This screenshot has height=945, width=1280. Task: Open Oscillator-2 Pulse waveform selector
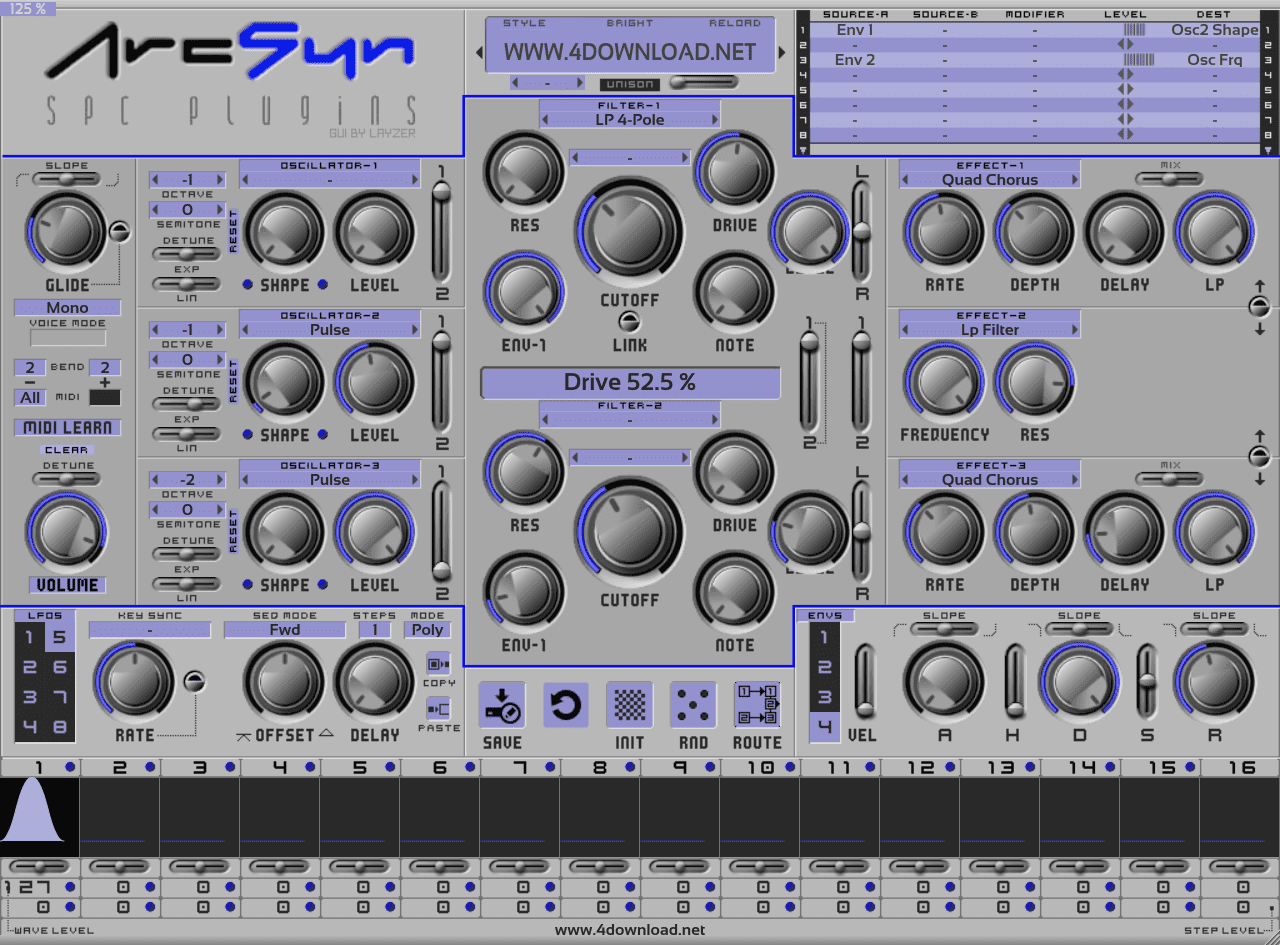click(x=330, y=330)
